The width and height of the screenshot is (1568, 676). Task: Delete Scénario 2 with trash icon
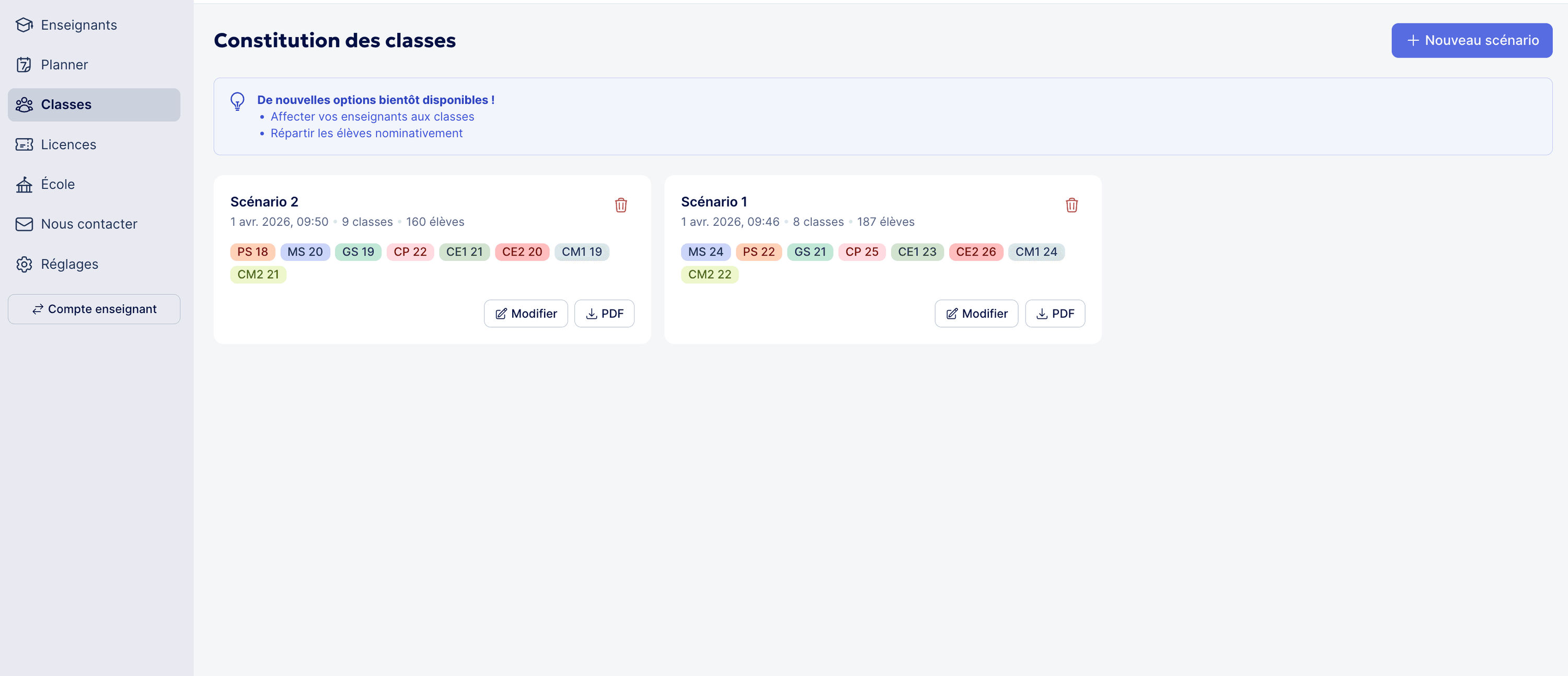pos(620,205)
